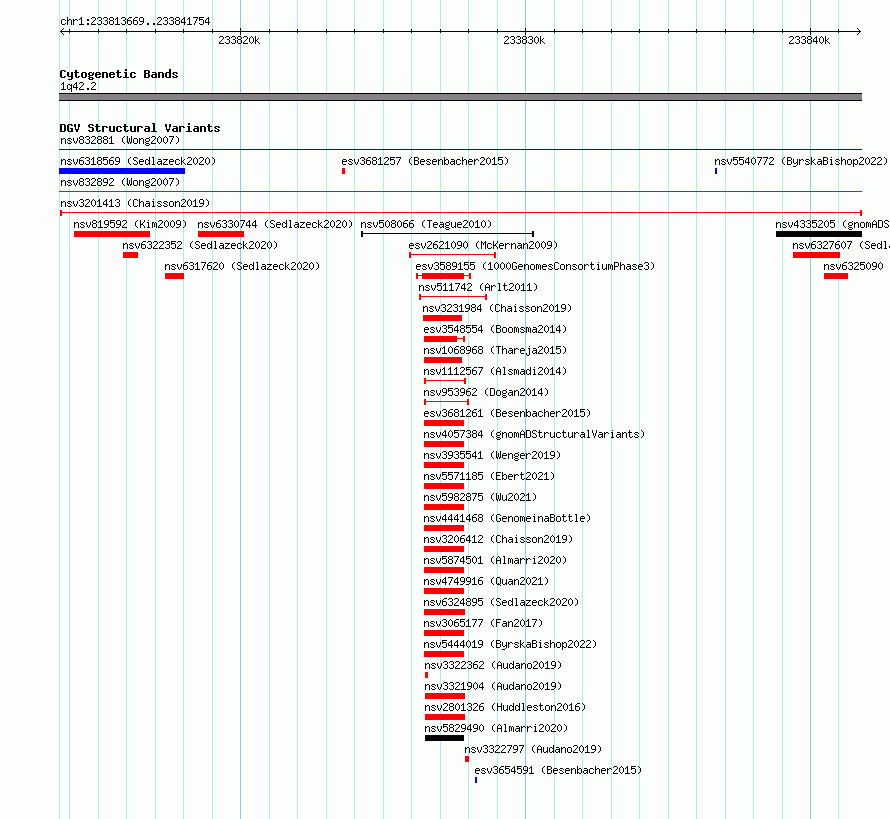This screenshot has width=890, height=819.
Task: Click the 233820k ruler tick label
Action: [x=239, y=40]
